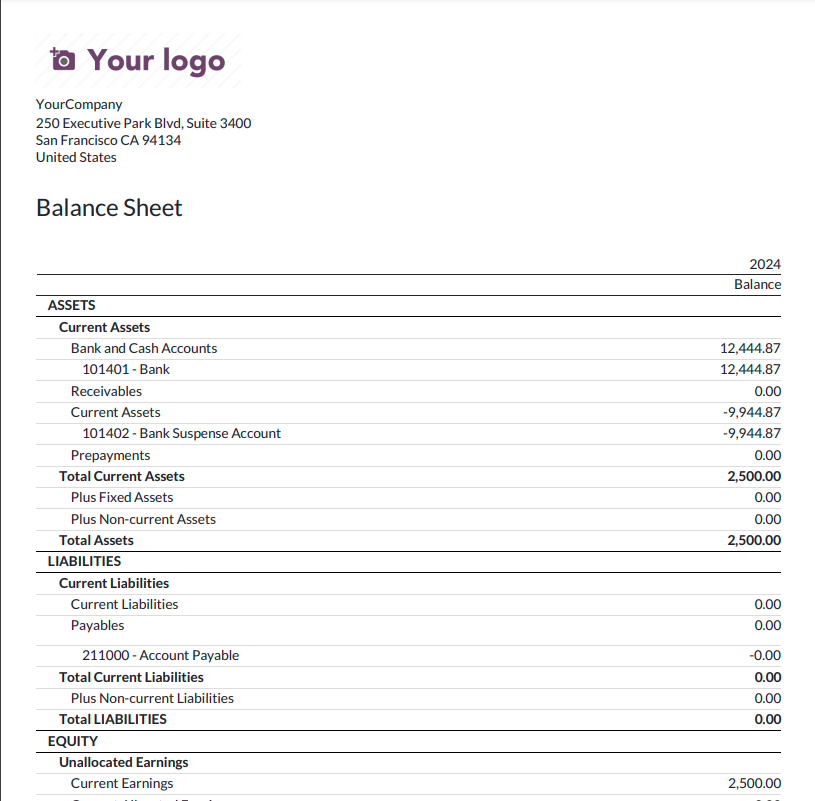Open the 101402 - Bank Suspense Account line
The height and width of the screenshot is (801, 815).
pyautogui.click(x=181, y=433)
